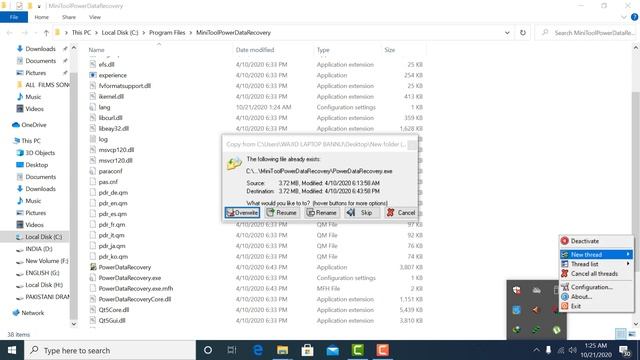Cancel the copy operation in dialog
The image size is (640, 360).
[401, 213]
